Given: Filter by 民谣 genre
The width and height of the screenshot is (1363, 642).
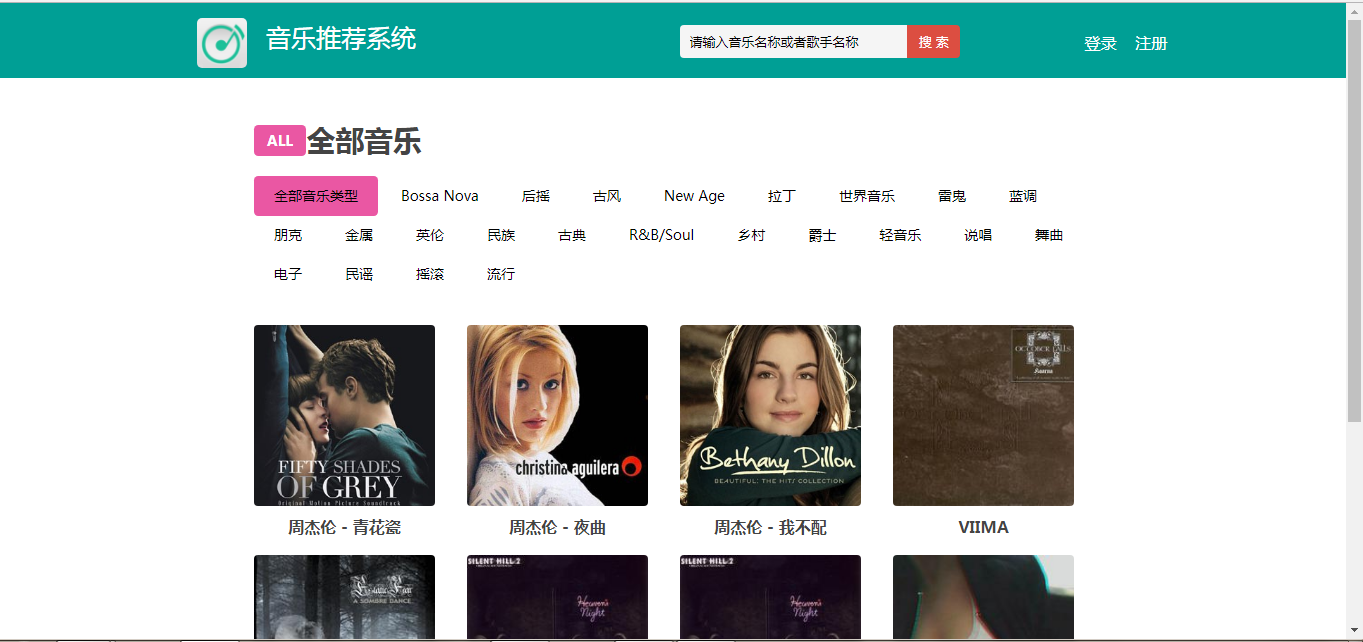Looking at the screenshot, I should coord(359,274).
